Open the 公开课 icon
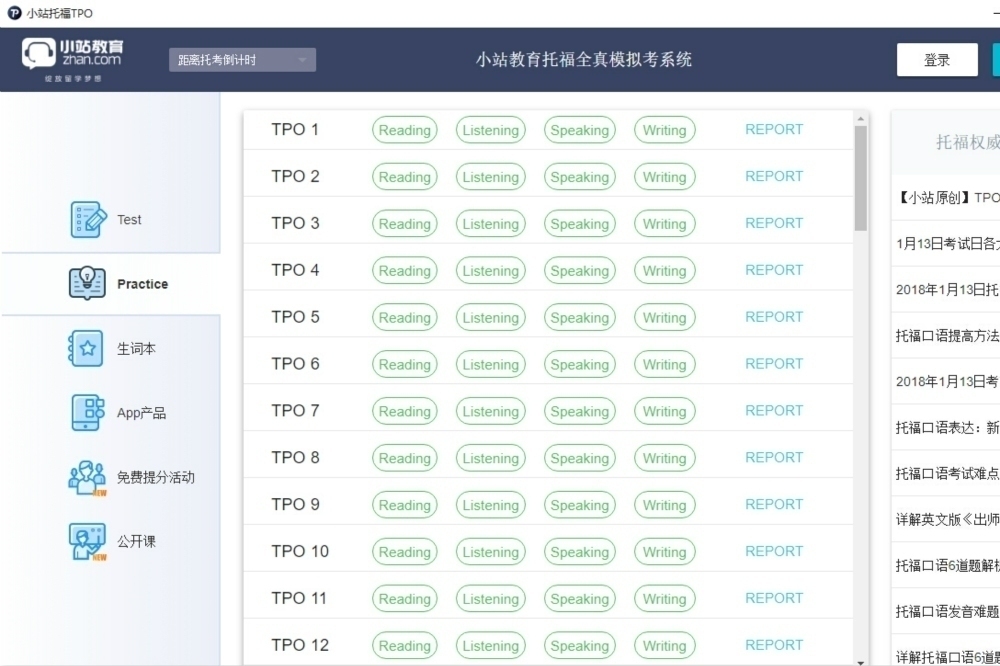The image size is (1000, 666). [87, 542]
